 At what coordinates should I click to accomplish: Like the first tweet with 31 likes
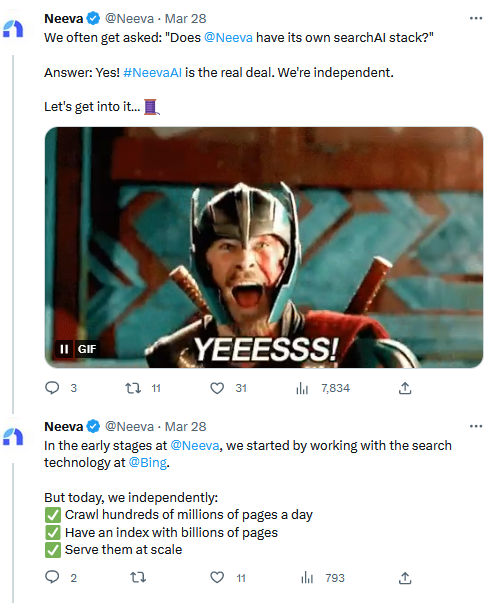[x=217, y=388]
